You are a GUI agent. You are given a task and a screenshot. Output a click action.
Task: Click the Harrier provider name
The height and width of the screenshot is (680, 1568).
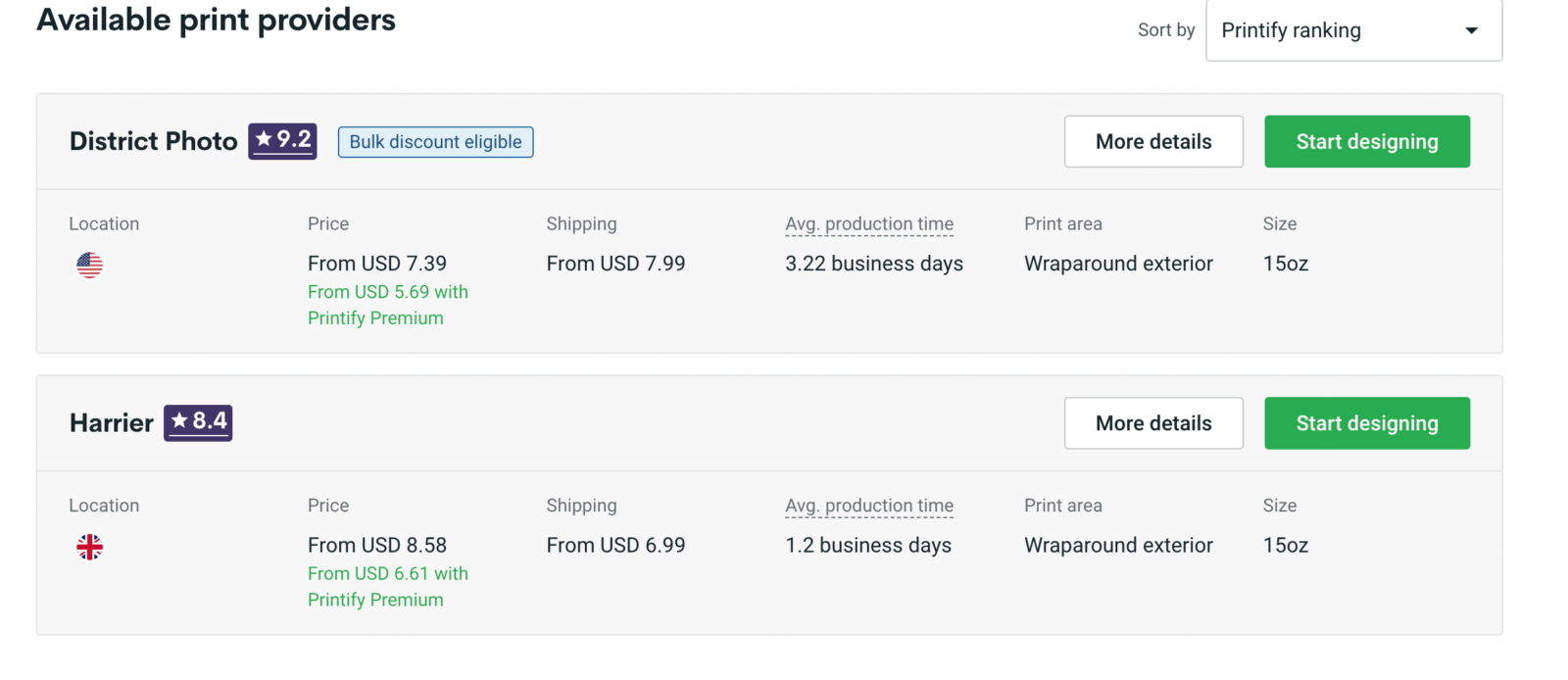111,423
